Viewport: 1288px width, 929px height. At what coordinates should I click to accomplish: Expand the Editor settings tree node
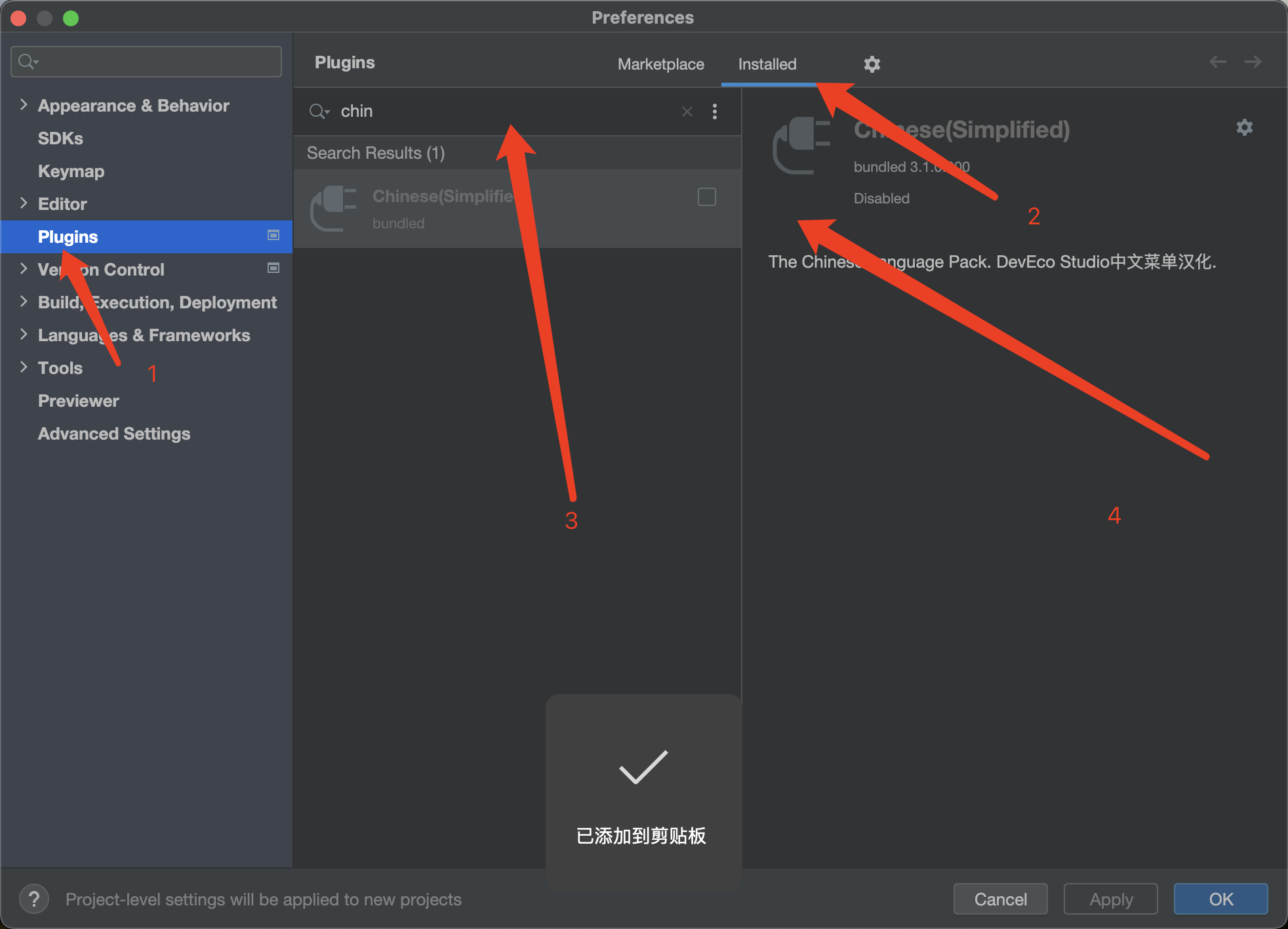pyautogui.click(x=24, y=203)
